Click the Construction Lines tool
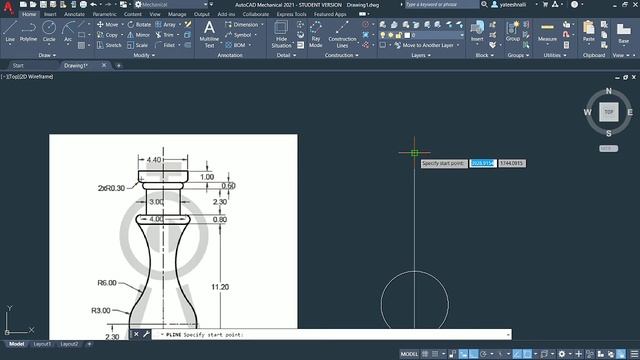Screen dimensions: 640x360 coord(342,34)
